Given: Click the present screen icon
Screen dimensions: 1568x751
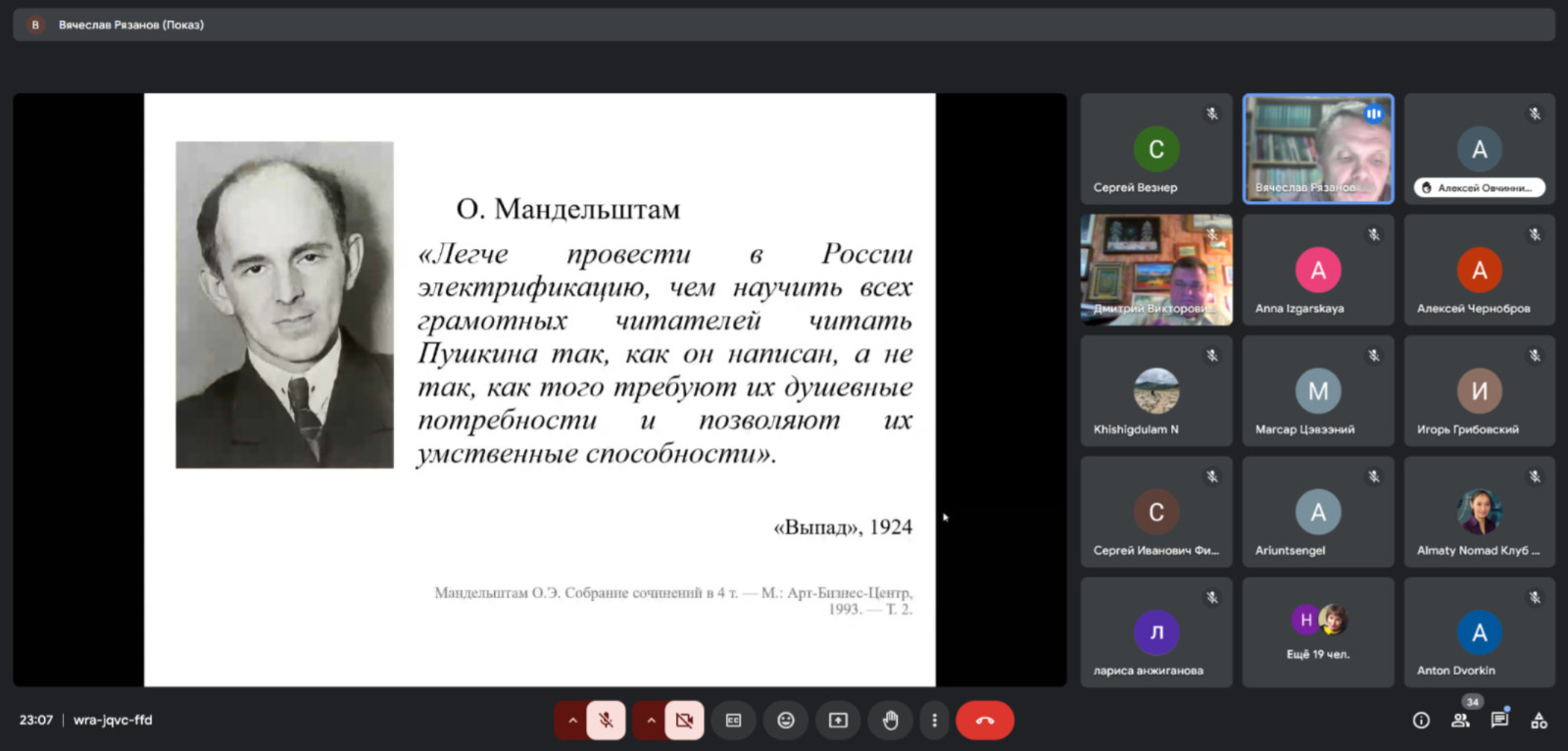Looking at the screenshot, I should pos(838,721).
